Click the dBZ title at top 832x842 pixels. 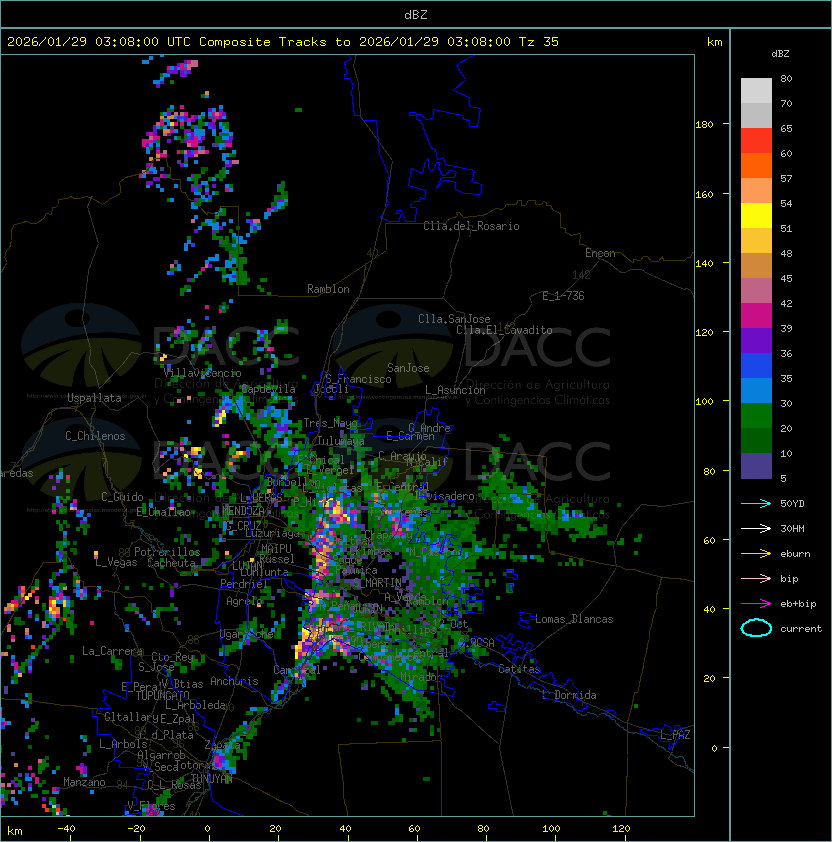pos(416,15)
